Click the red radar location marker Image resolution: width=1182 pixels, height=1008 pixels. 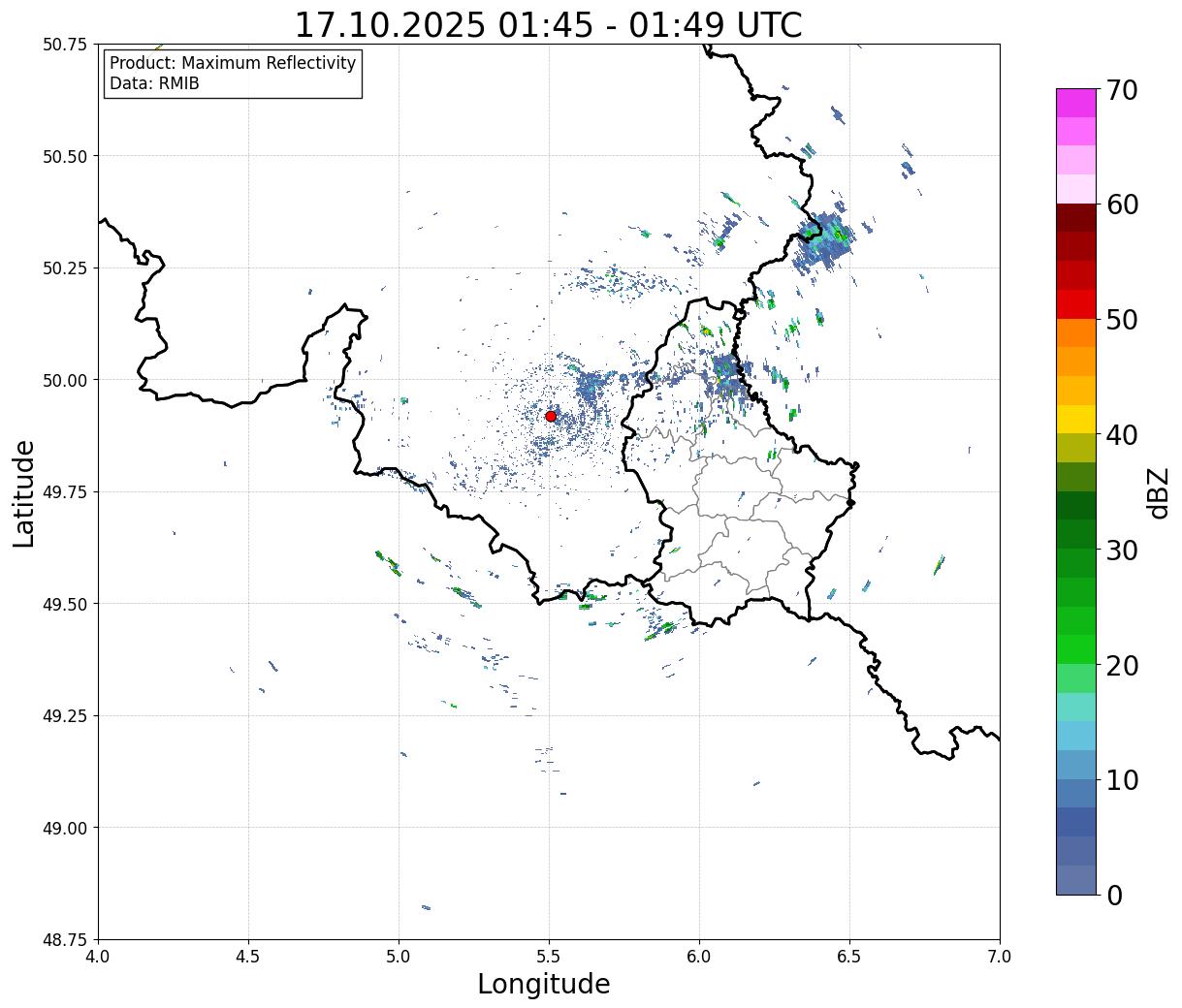coord(551,416)
